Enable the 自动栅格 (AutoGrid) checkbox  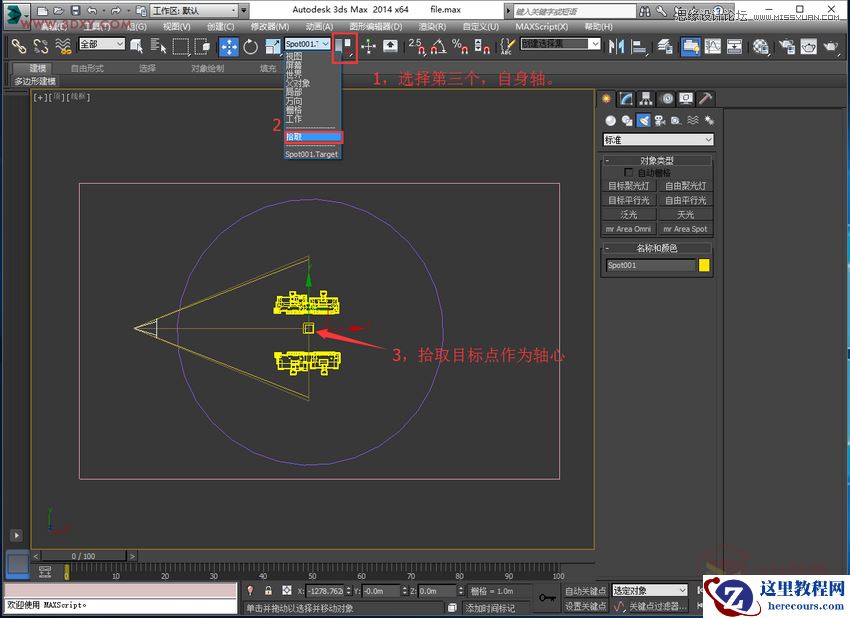pyautogui.click(x=630, y=172)
